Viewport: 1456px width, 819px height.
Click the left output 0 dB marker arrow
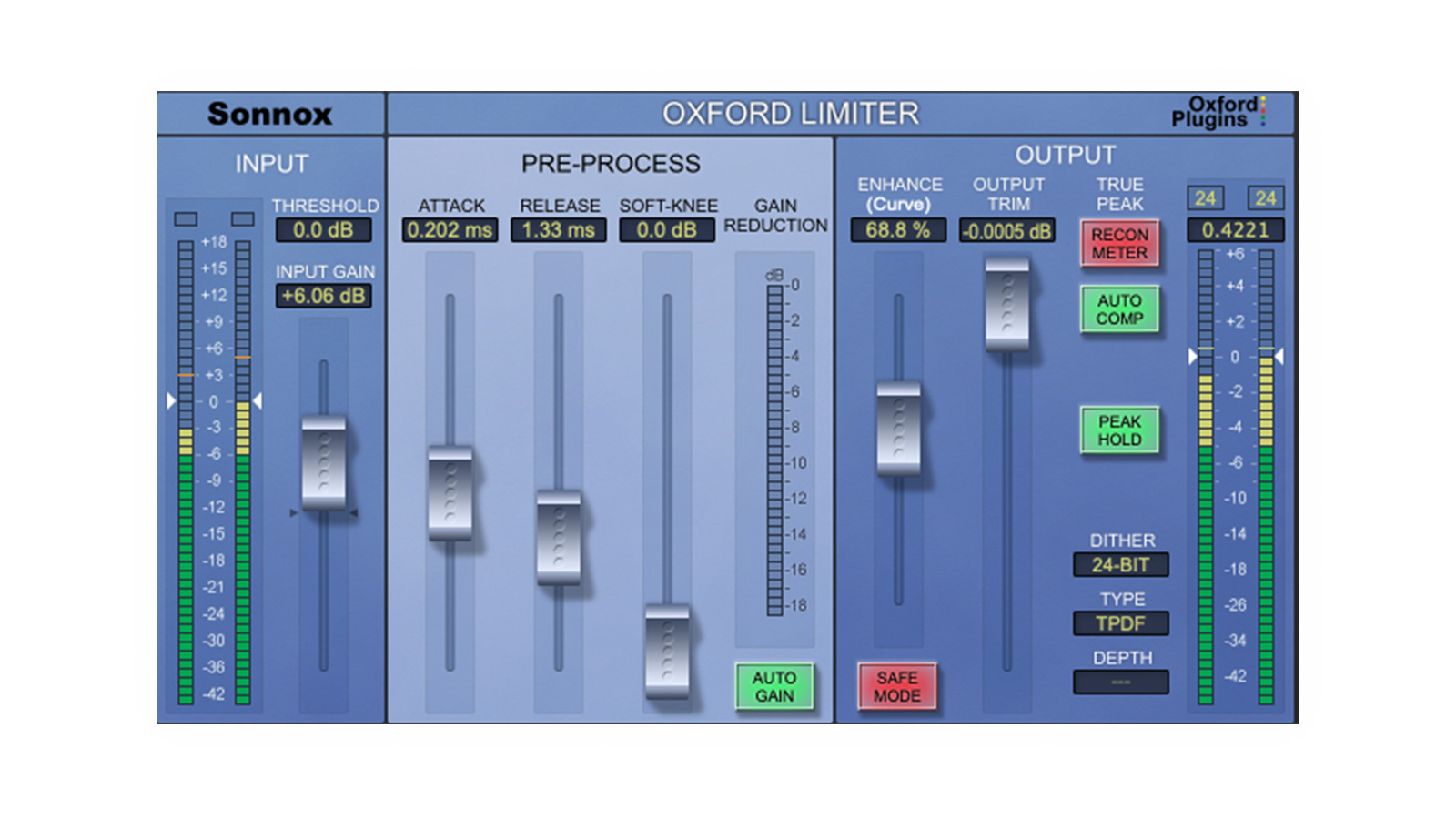click(x=1193, y=357)
